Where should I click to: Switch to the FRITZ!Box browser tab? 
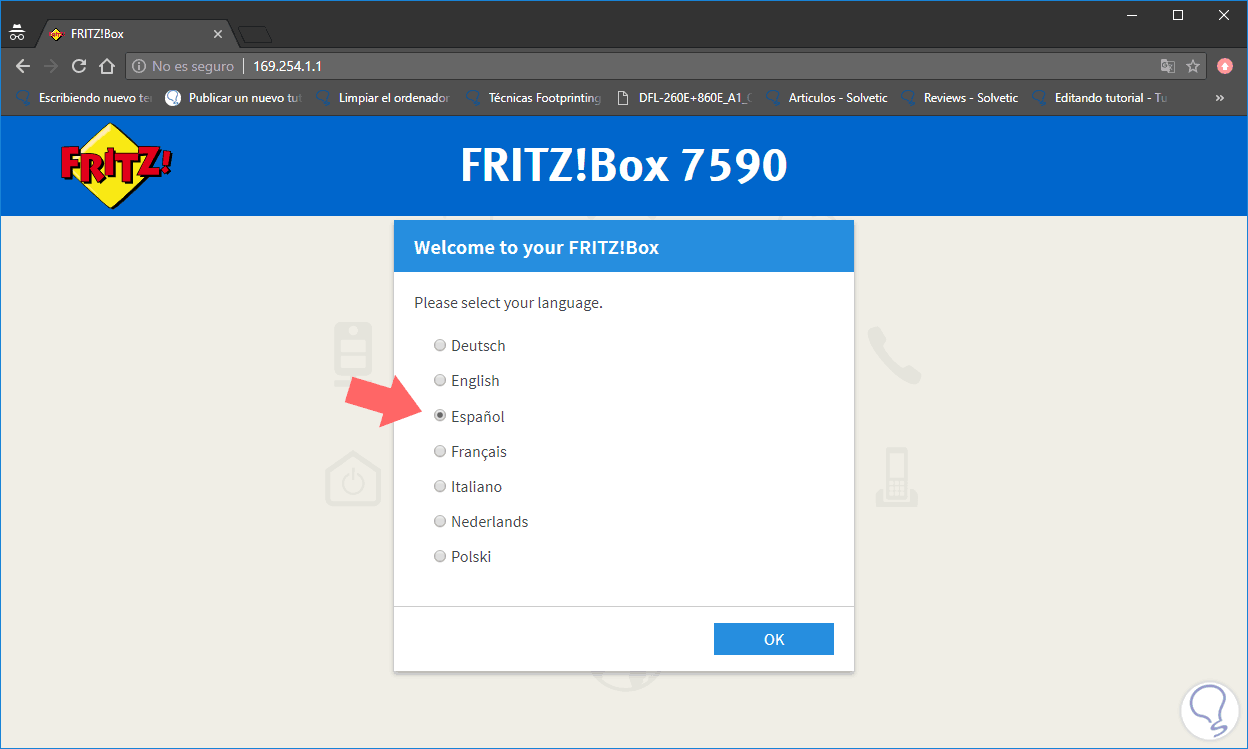[135, 34]
